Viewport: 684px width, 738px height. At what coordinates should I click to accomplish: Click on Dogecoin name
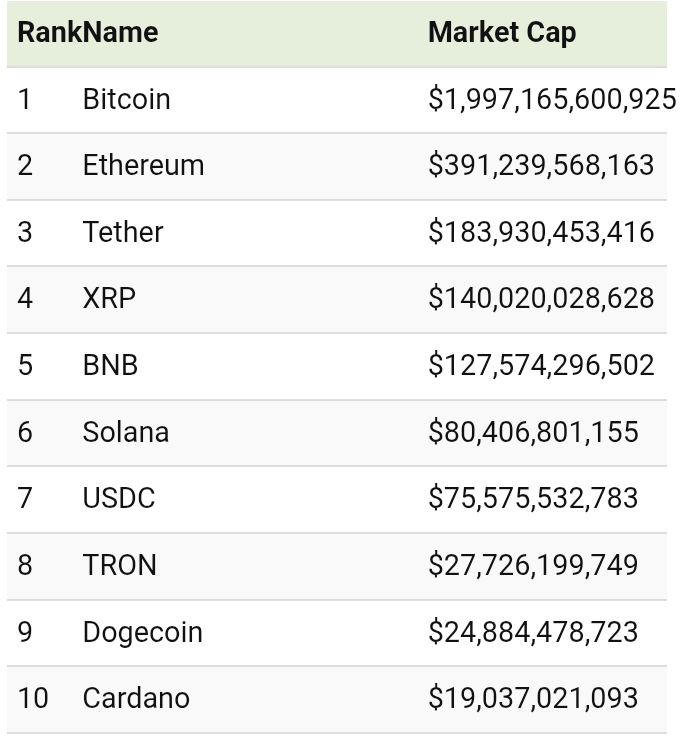tap(142, 632)
